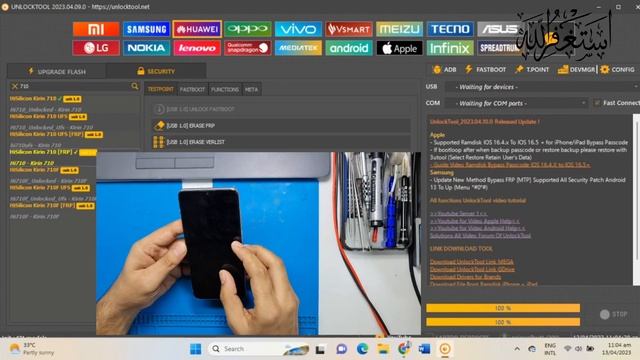The height and width of the screenshot is (360, 640).
Task: Click the search magnifier icon in model filter
Action: click(x=135, y=86)
